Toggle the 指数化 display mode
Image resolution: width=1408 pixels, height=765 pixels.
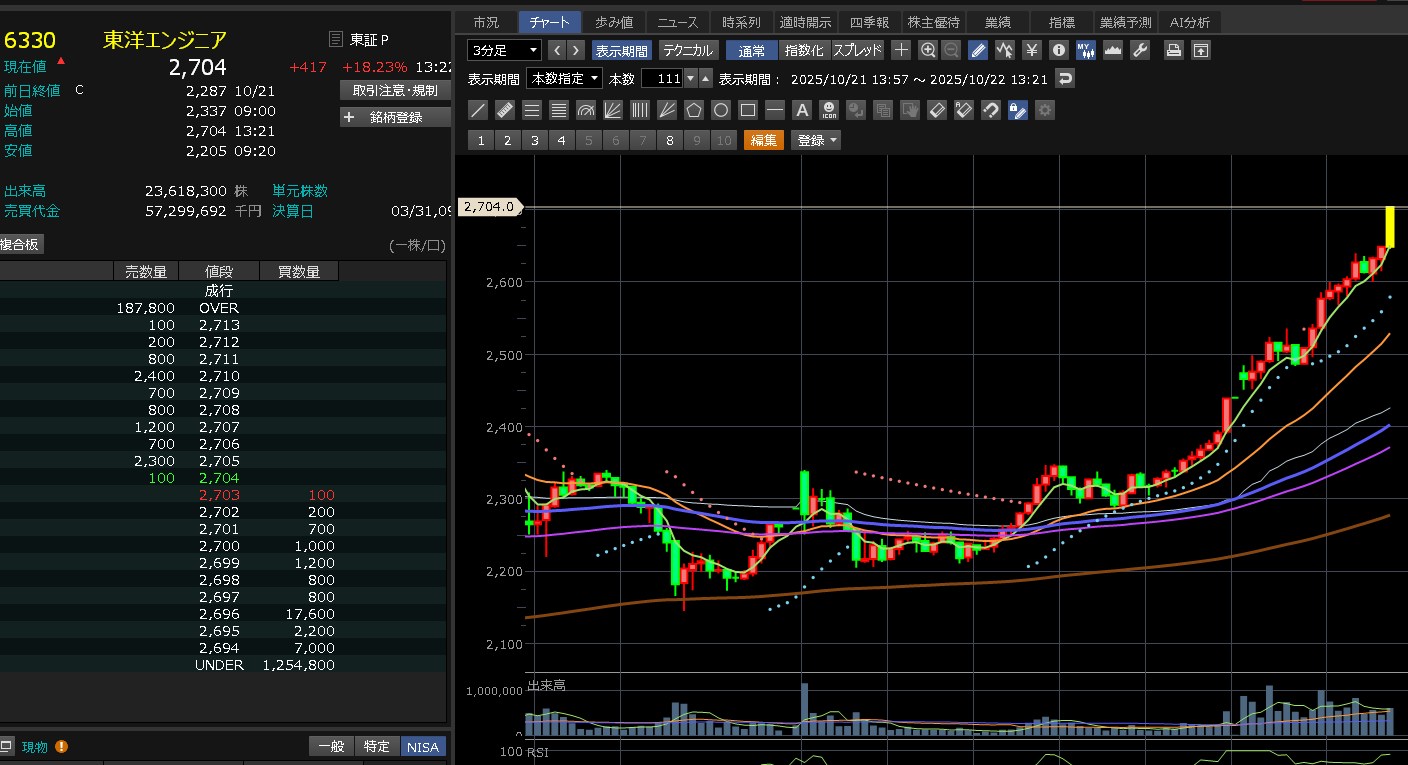804,50
